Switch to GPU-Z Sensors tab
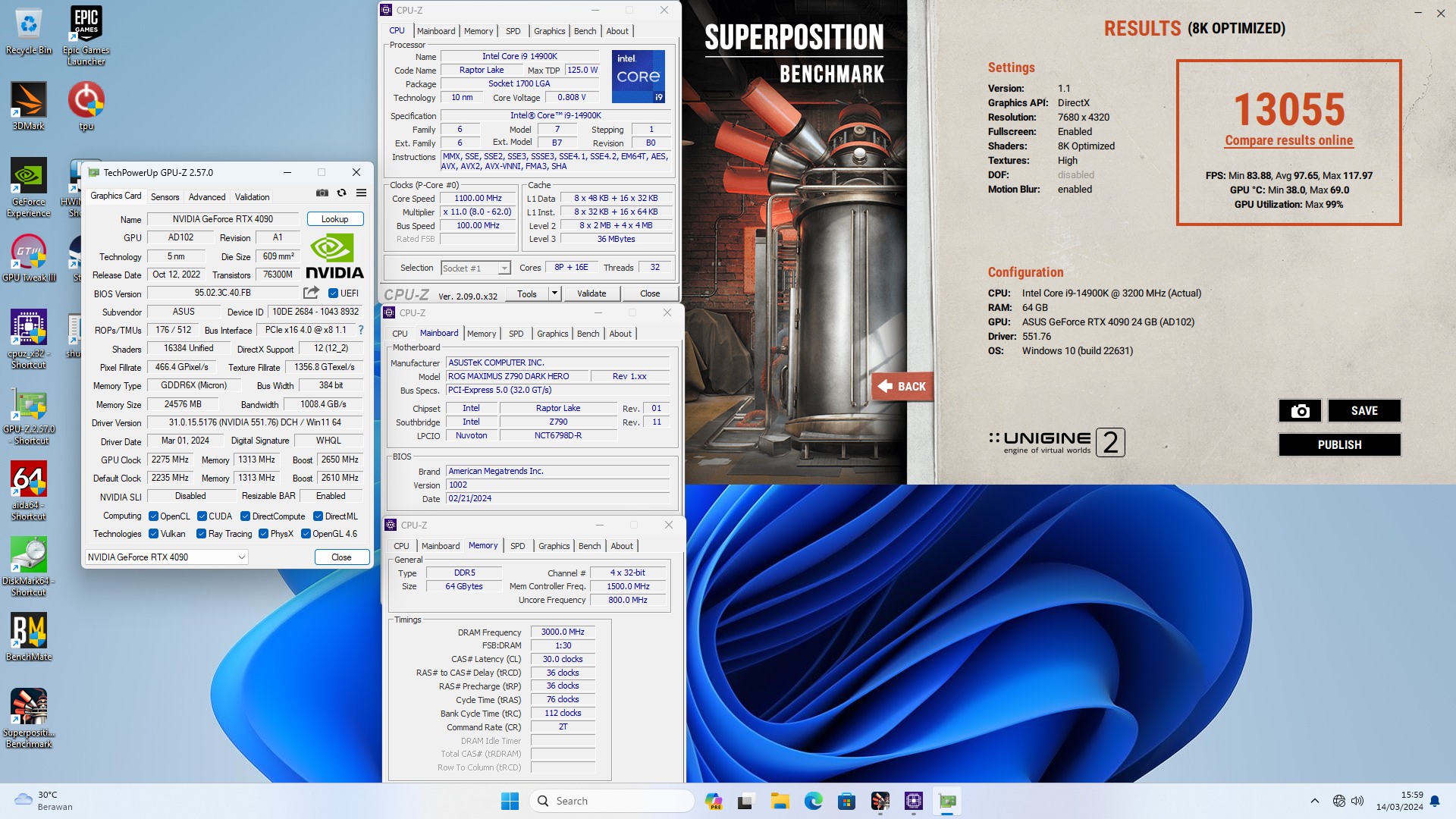This screenshot has height=819, width=1456. click(165, 197)
